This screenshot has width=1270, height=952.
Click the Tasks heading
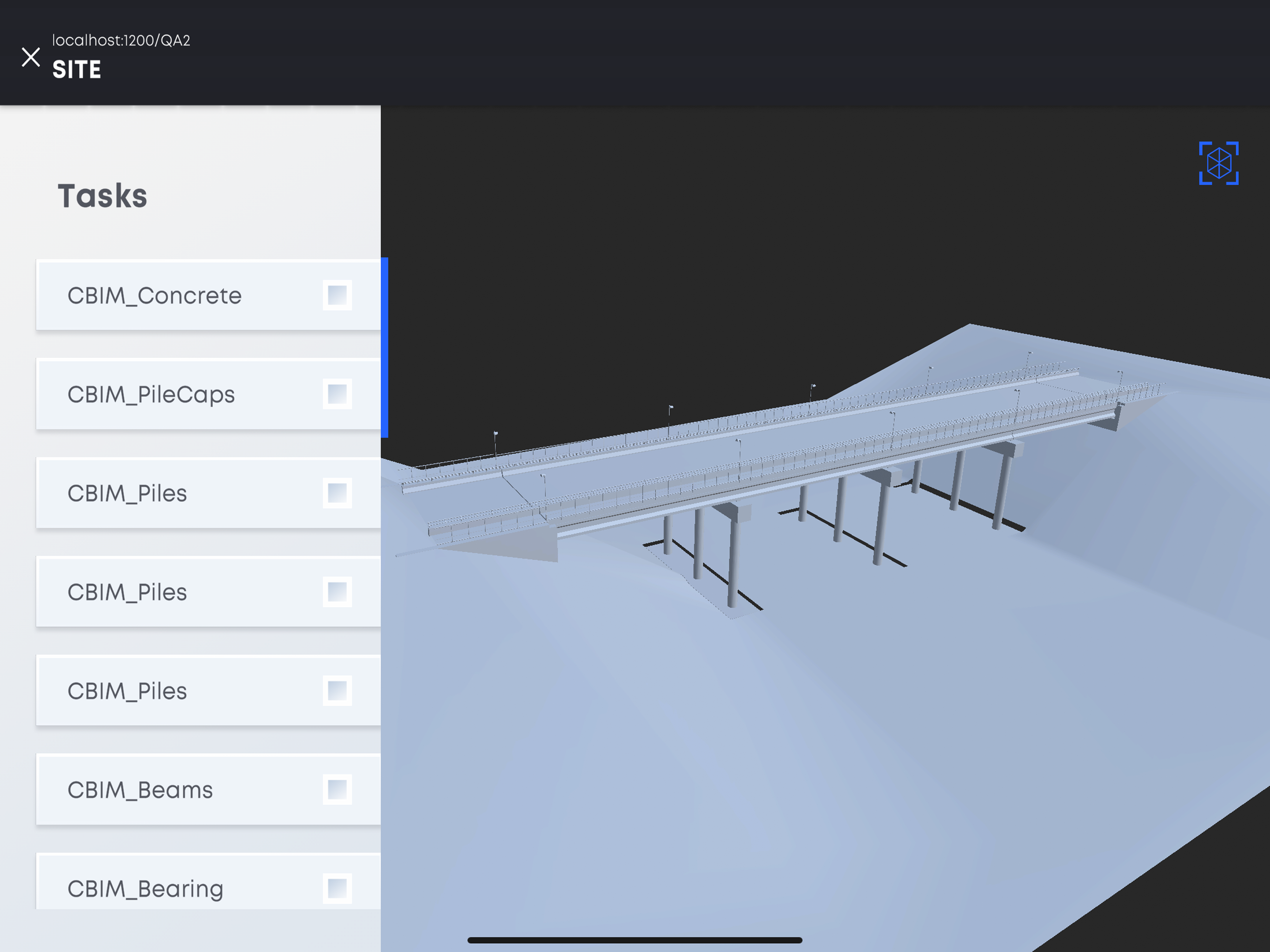(102, 195)
